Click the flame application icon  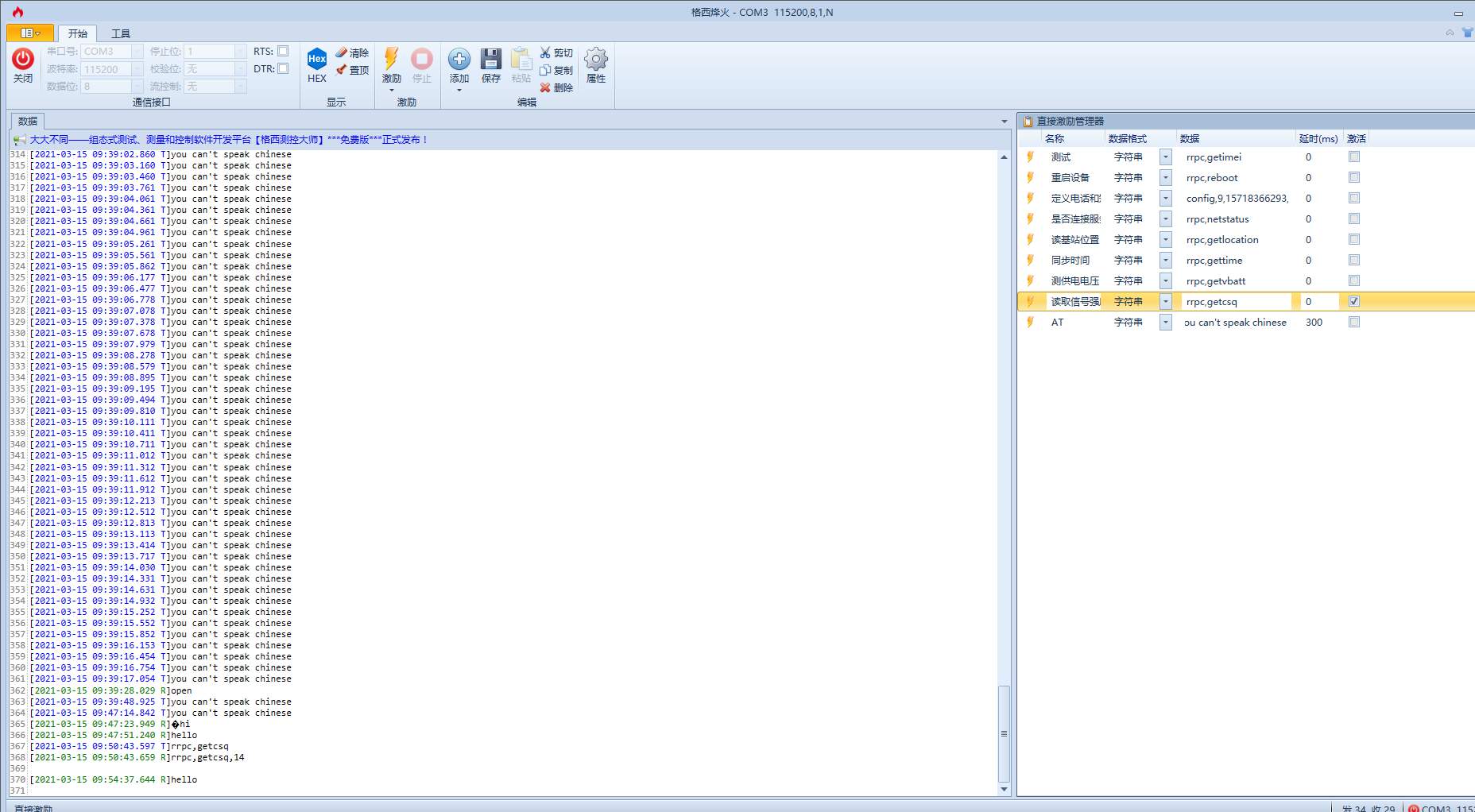click(17, 12)
